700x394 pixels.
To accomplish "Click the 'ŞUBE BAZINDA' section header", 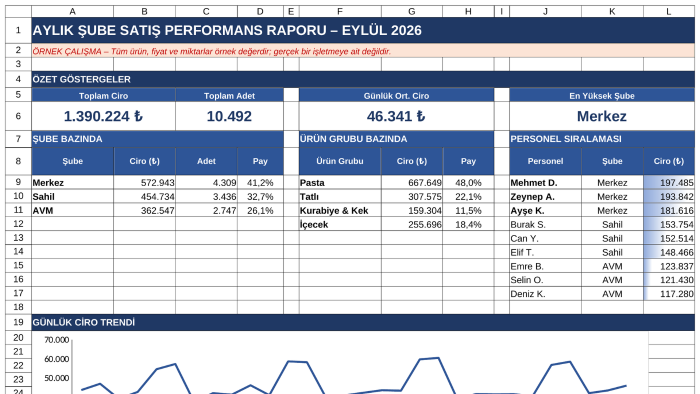I will pyautogui.click(x=157, y=139).
